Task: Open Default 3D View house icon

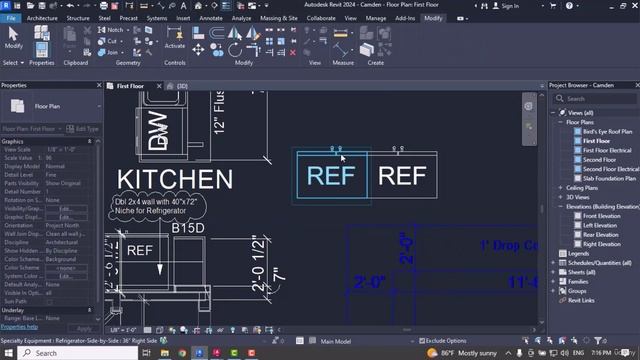Action: [x=198, y=6]
